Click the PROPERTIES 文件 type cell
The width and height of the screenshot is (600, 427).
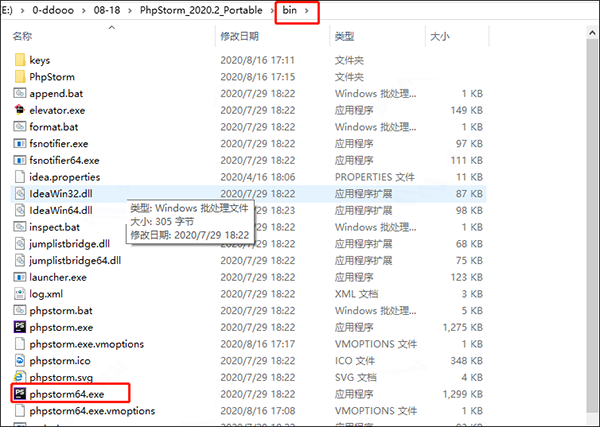click(x=375, y=177)
